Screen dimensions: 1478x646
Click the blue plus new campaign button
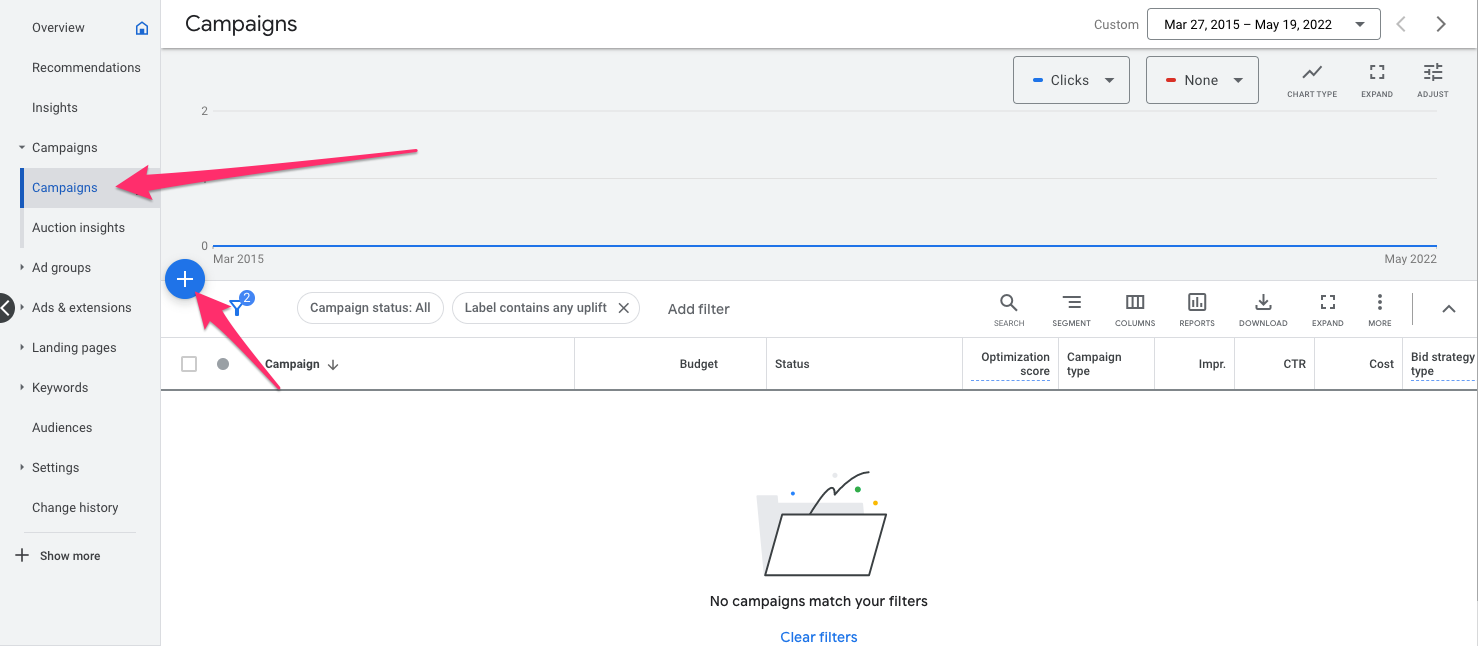[185, 280]
